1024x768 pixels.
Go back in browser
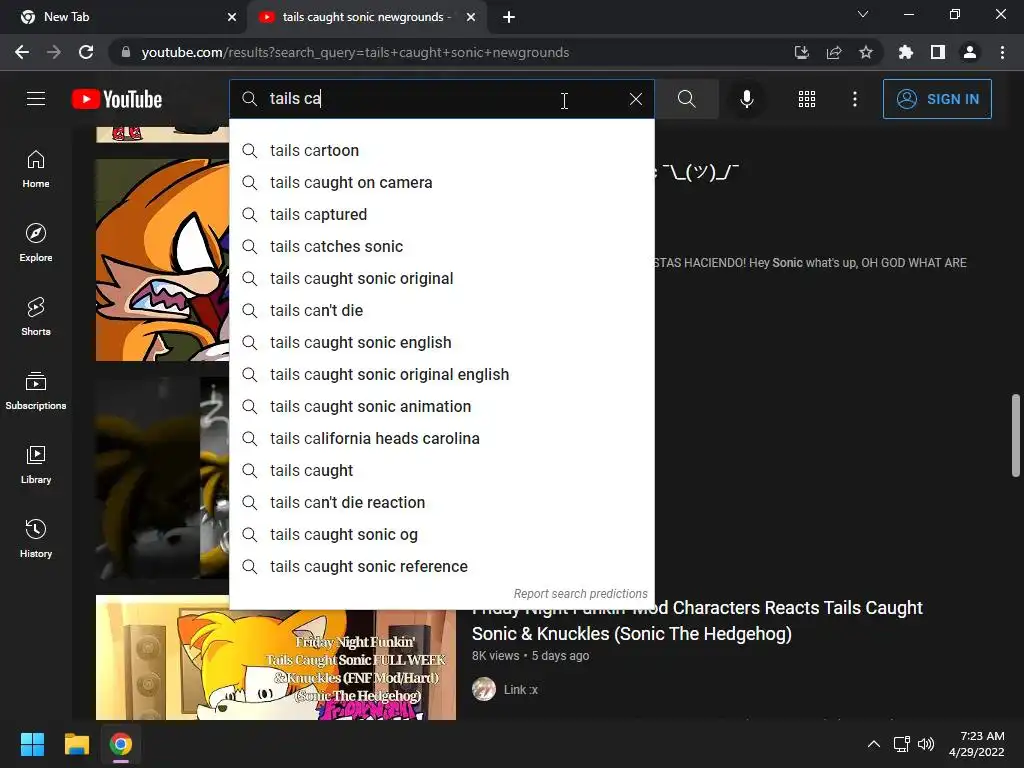coord(22,52)
